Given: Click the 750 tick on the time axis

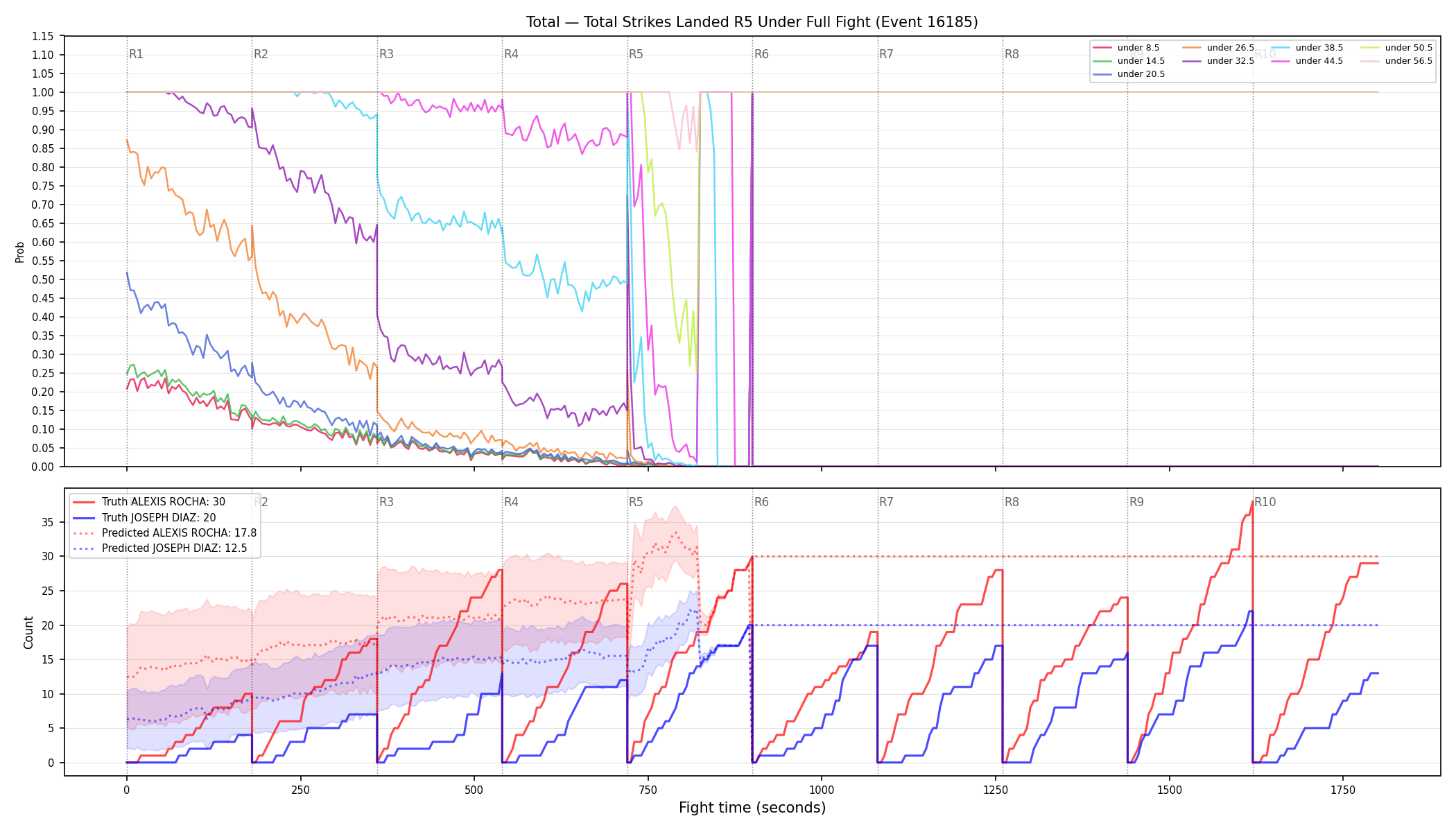Looking at the screenshot, I should click(x=648, y=790).
